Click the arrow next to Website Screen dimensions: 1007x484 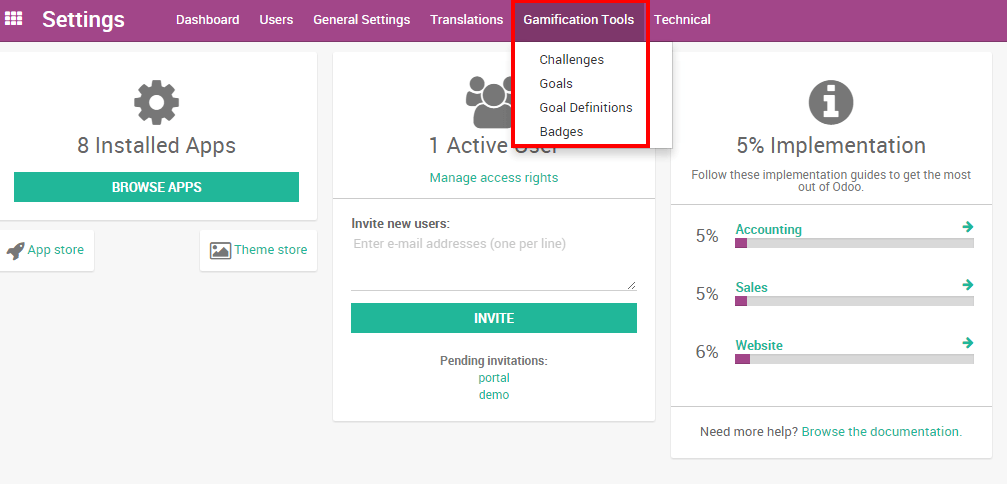click(x=967, y=343)
